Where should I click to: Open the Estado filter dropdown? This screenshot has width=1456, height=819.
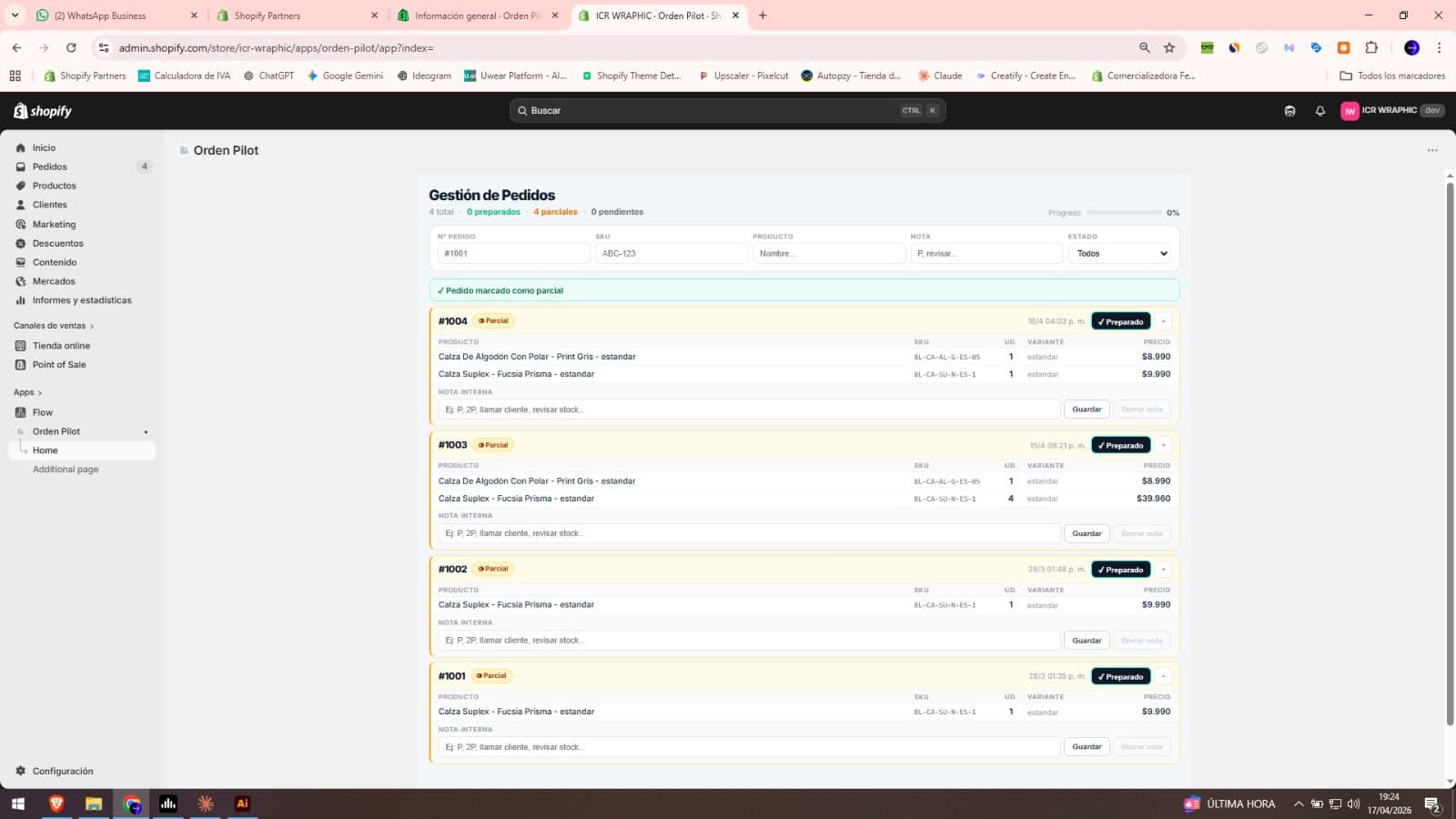[x=1120, y=254]
